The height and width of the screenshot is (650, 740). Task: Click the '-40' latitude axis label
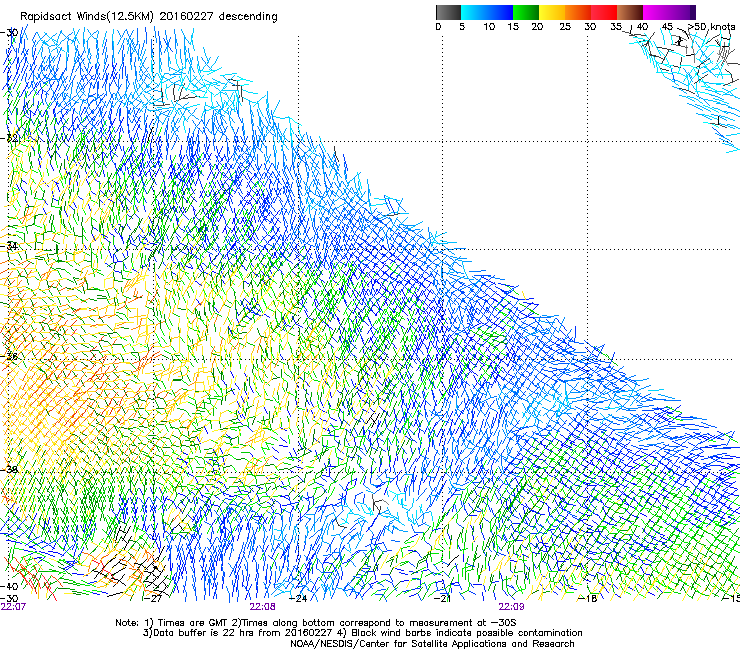coord(9,586)
